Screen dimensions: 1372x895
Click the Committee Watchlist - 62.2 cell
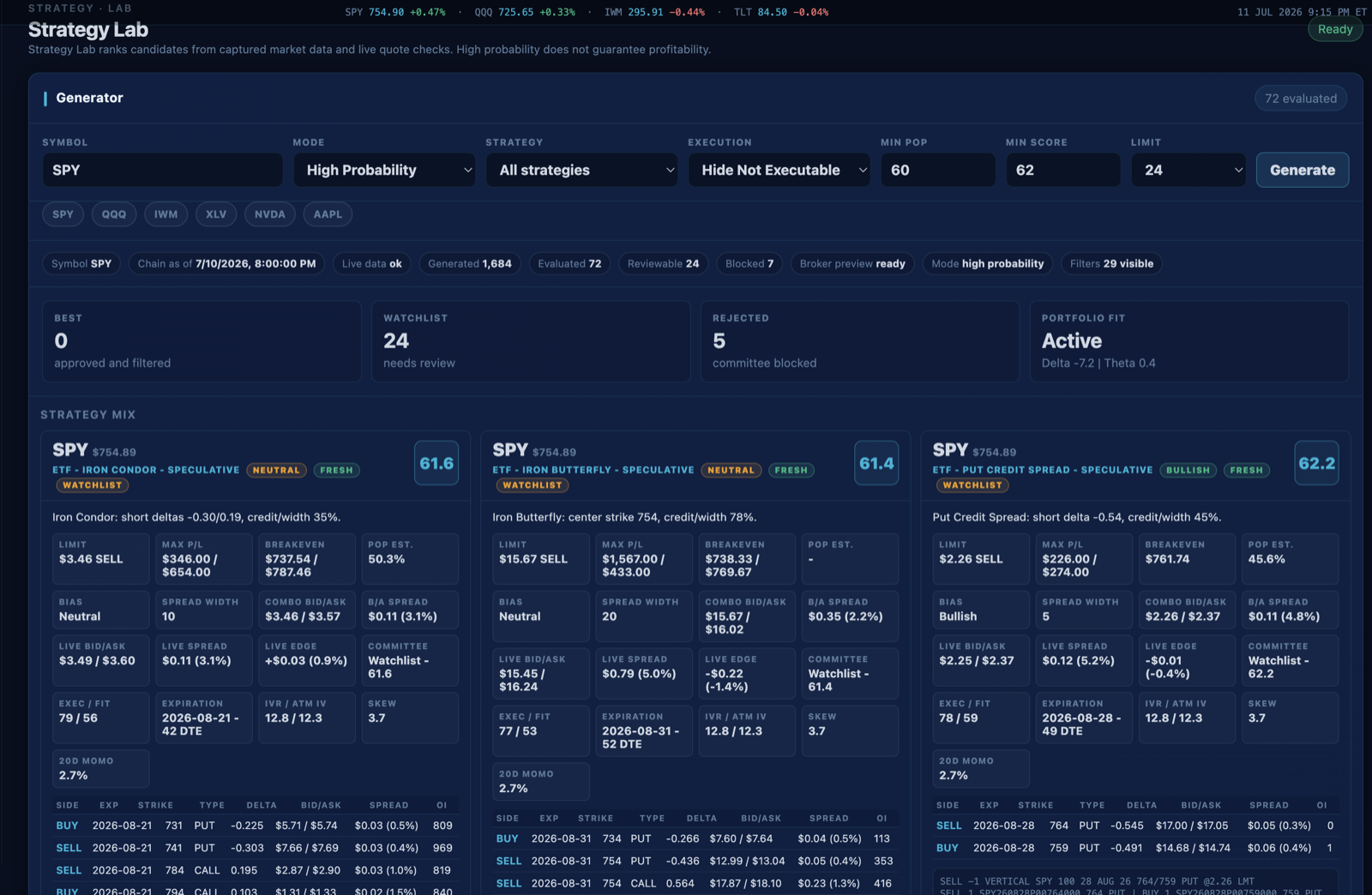pos(1291,660)
